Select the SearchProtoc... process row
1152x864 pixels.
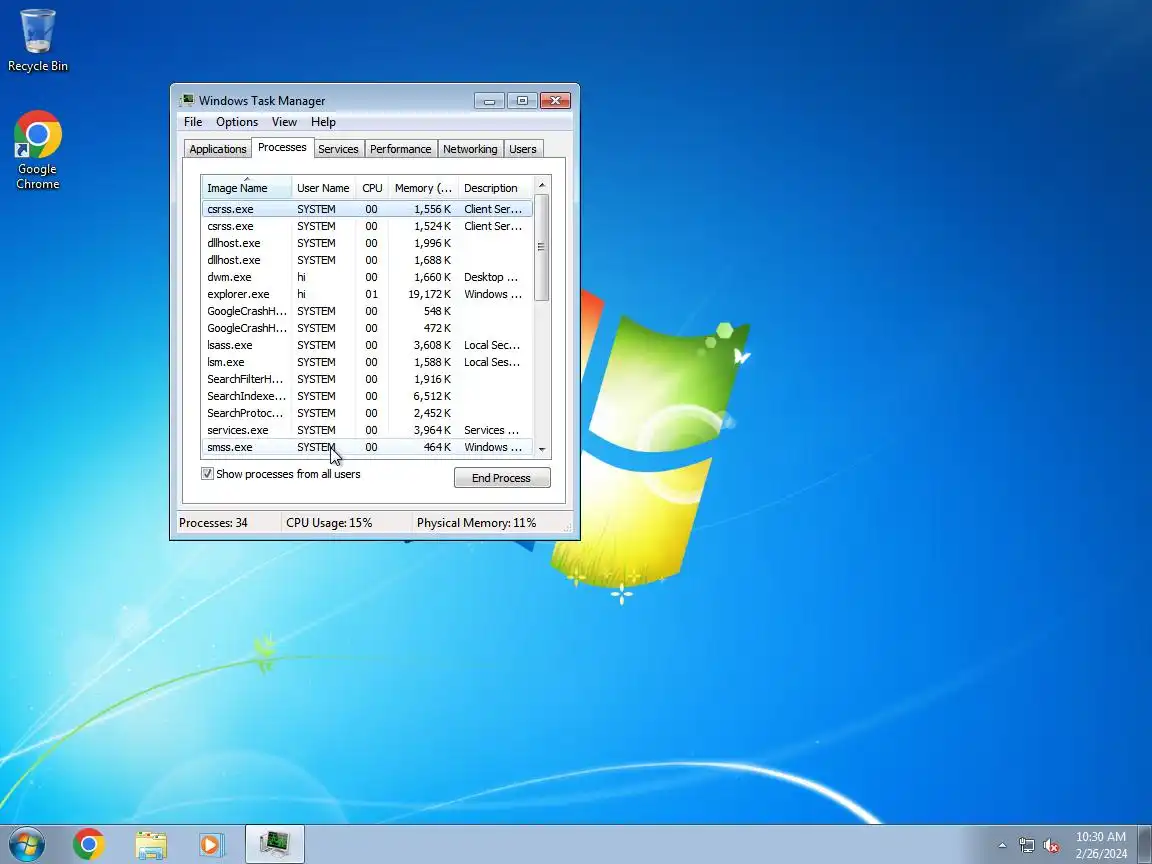coord(367,413)
